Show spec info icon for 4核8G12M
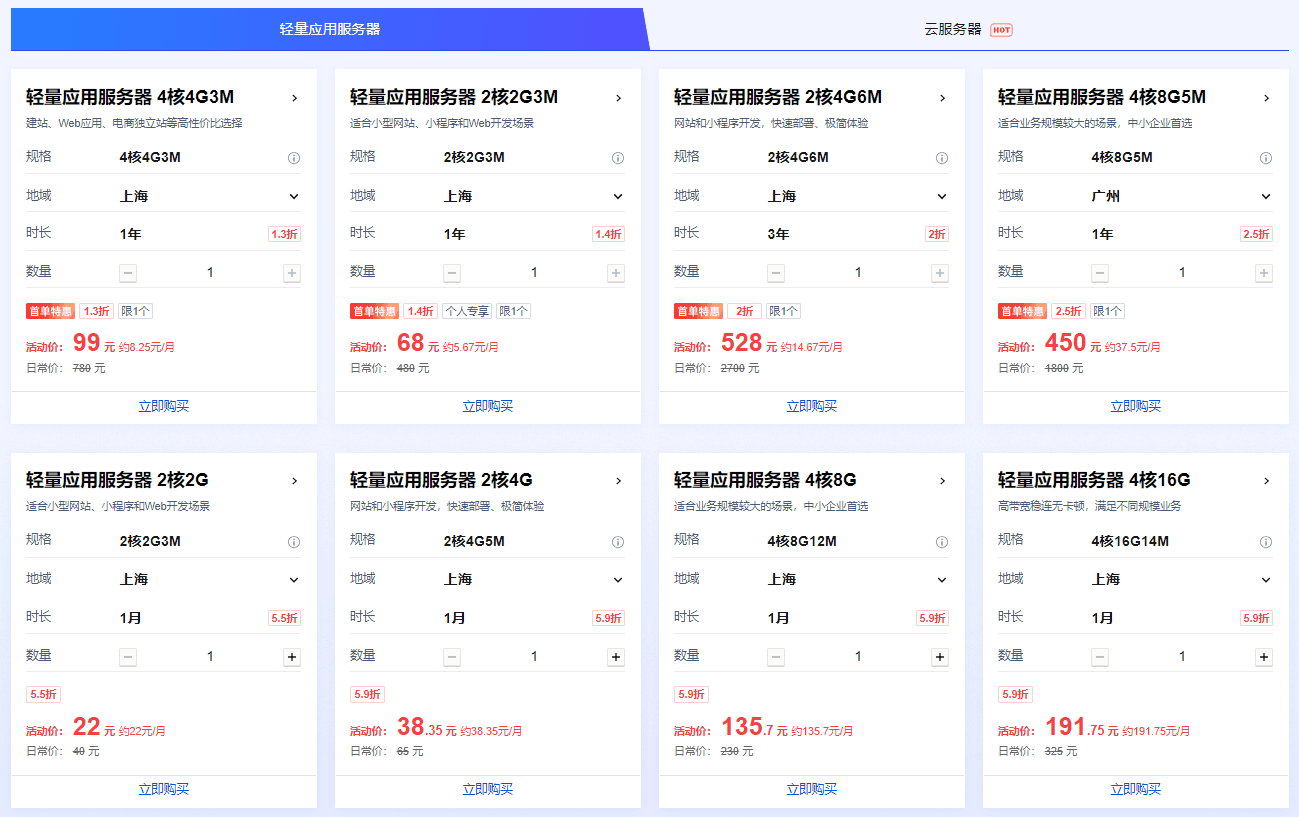 coord(942,542)
